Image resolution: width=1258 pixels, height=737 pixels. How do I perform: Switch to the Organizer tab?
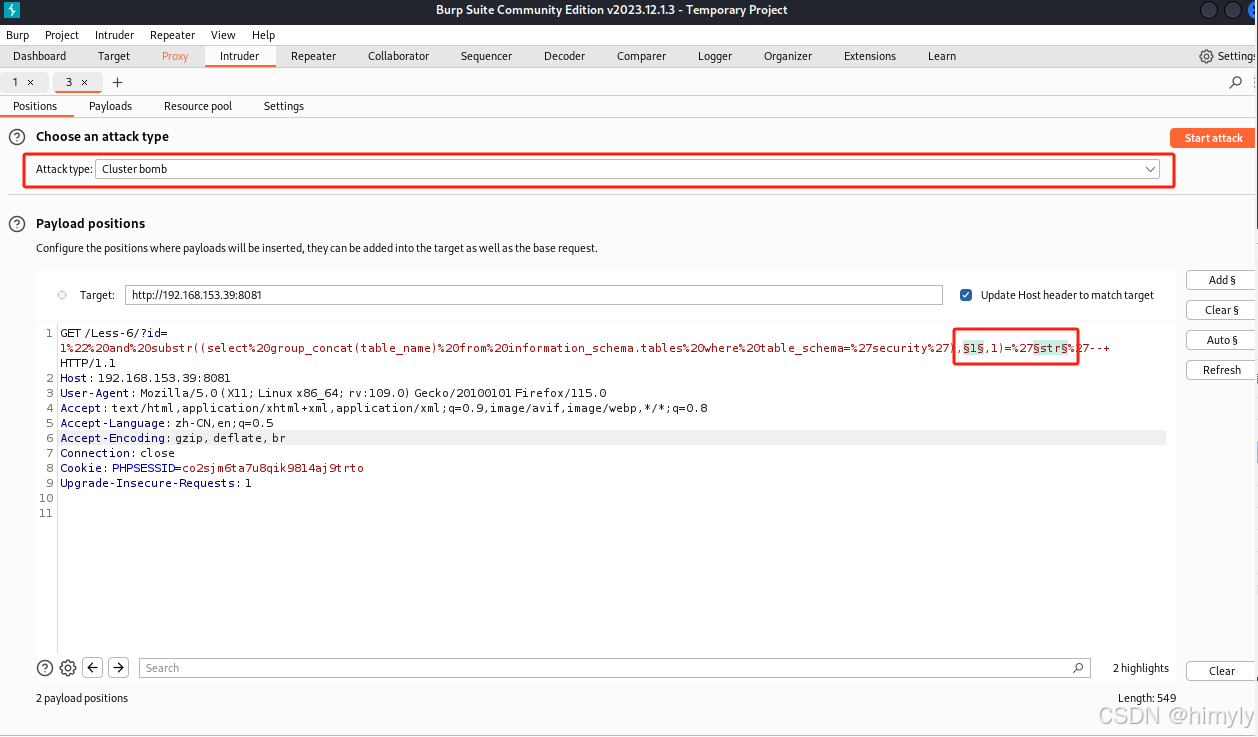(x=788, y=56)
